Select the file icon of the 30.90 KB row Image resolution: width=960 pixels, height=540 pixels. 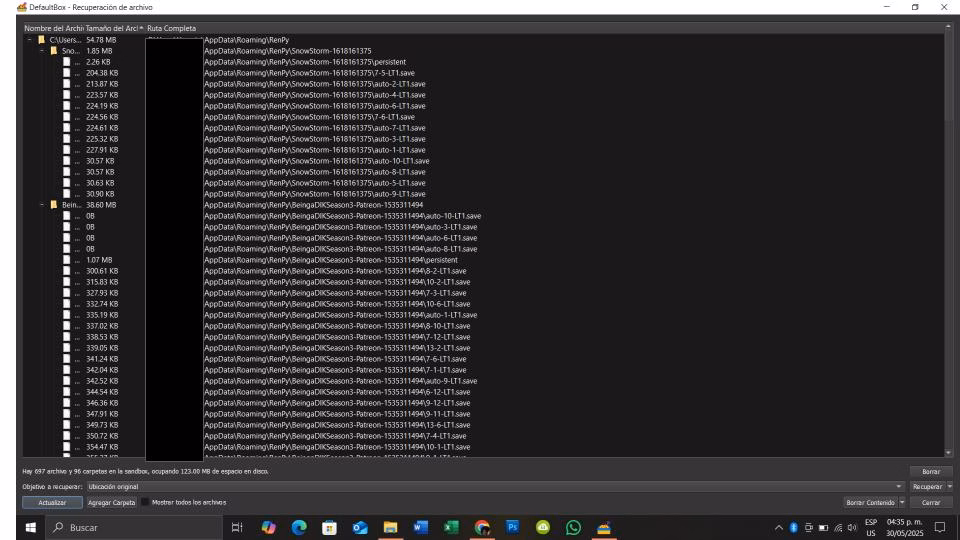click(x=66, y=194)
